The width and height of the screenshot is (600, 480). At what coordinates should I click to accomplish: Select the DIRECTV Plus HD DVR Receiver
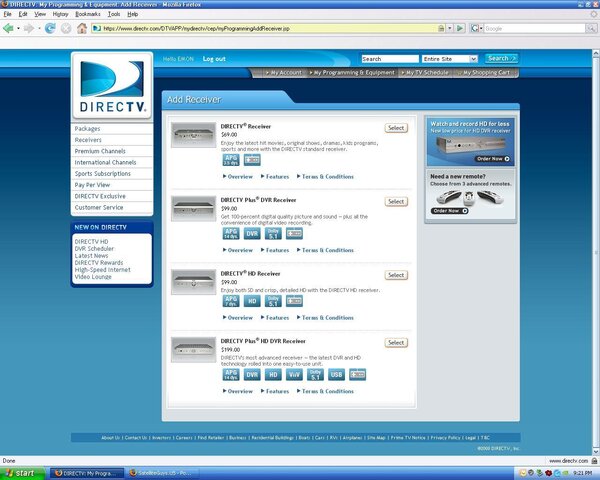[396, 343]
